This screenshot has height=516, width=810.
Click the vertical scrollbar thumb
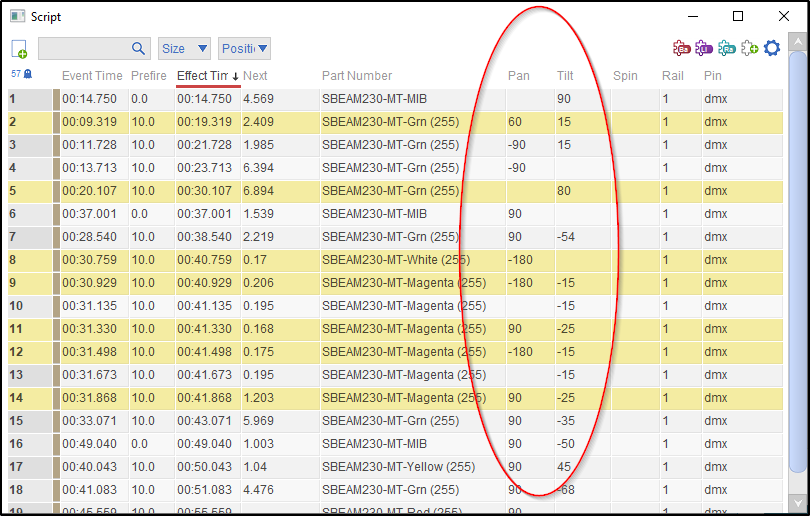[798, 261]
